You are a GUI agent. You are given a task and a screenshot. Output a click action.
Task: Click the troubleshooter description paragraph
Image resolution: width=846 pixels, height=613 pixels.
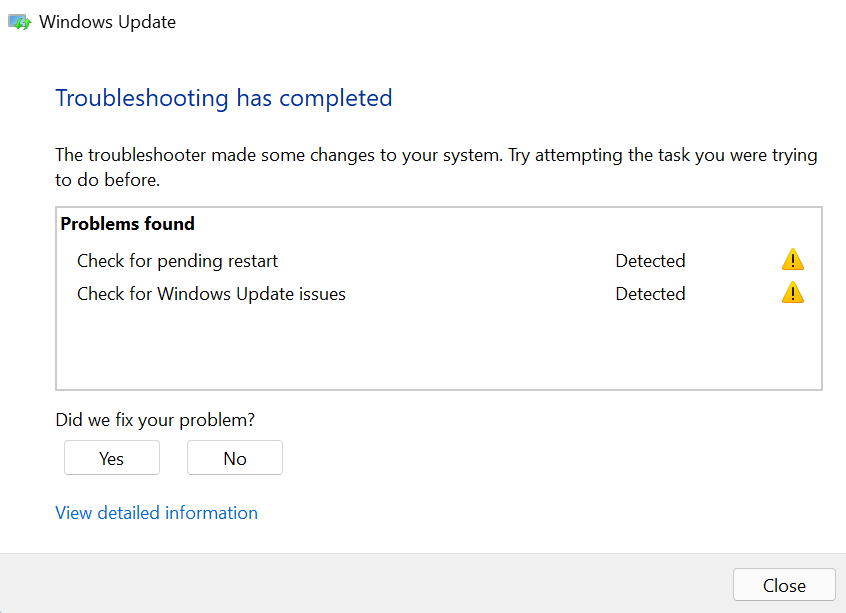tap(436, 168)
